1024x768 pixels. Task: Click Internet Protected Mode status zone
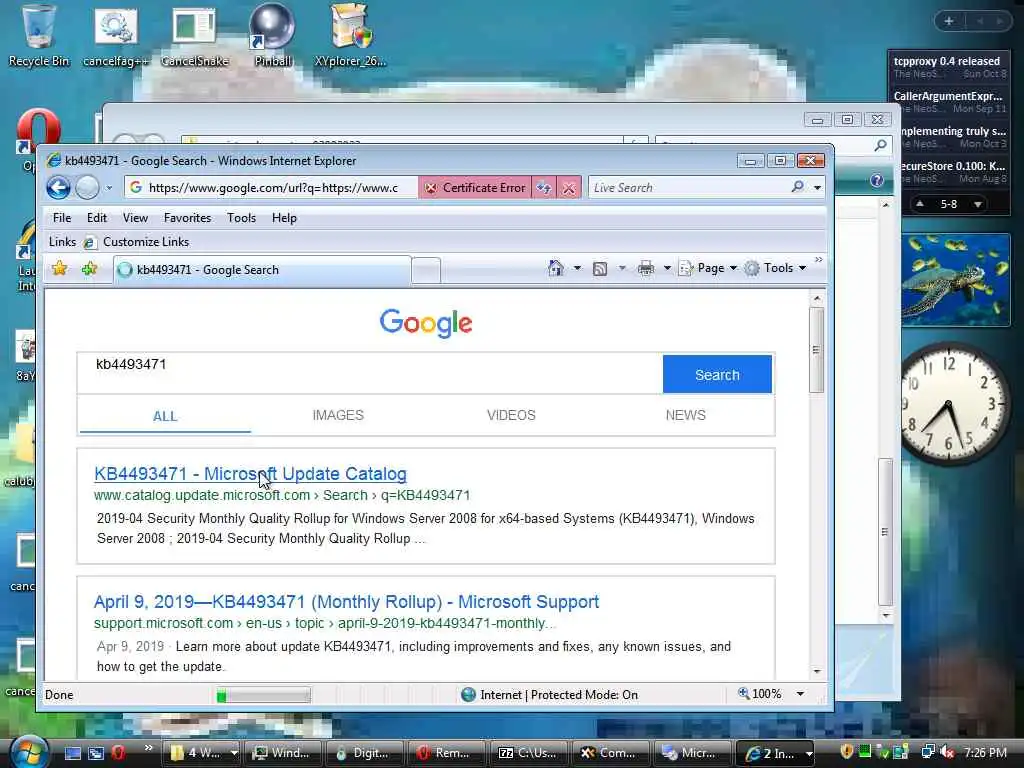click(549, 695)
